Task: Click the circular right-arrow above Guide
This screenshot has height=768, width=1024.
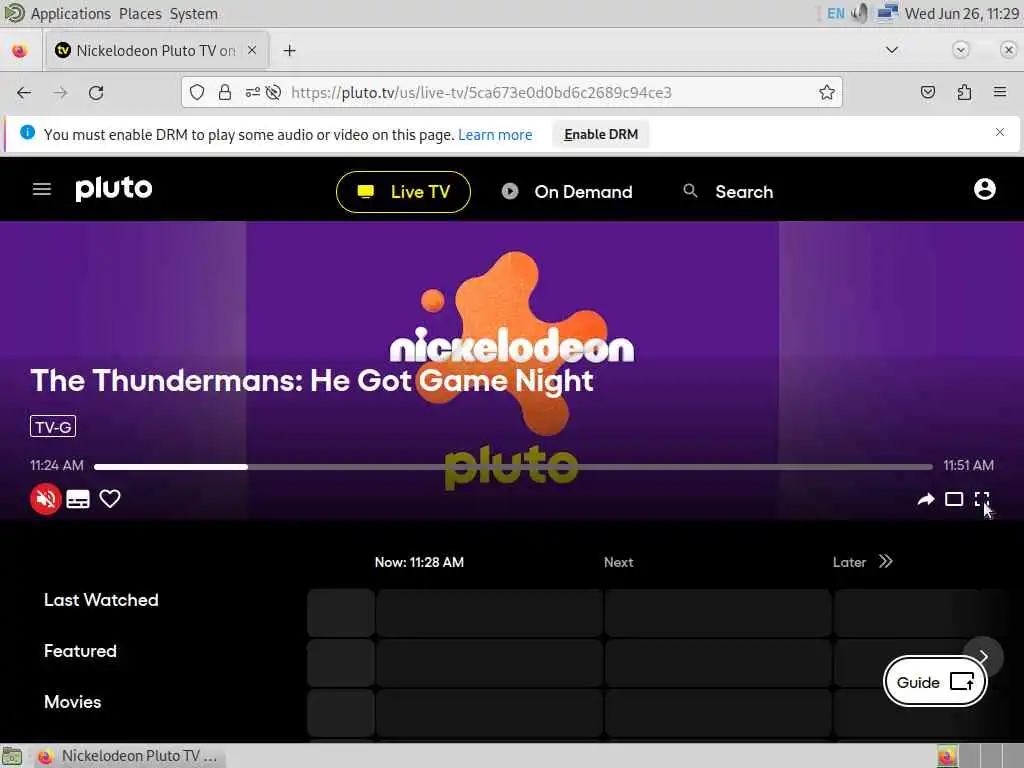Action: click(x=983, y=656)
